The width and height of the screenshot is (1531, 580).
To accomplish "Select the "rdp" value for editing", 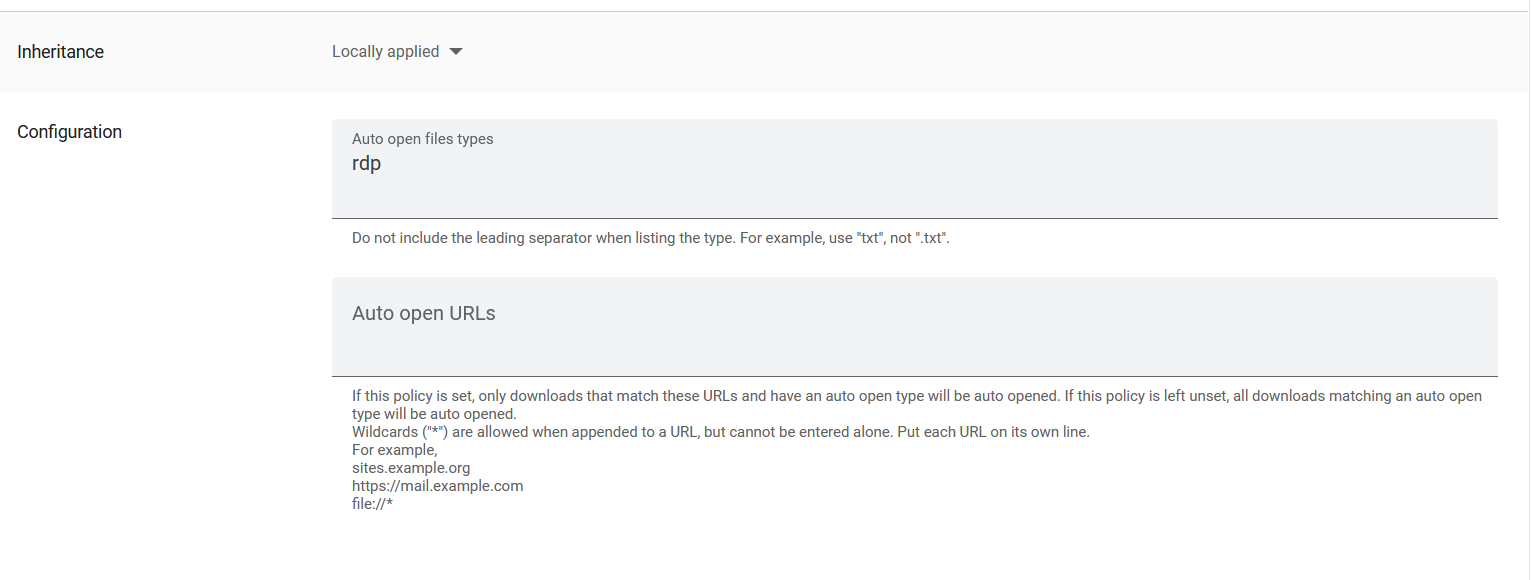I will 366,163.
